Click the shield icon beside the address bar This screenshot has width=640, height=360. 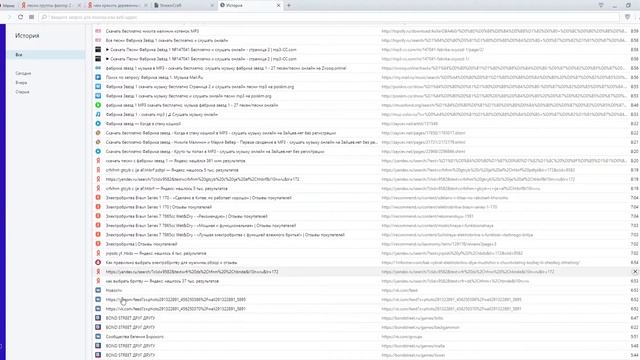(x=627, y=17)
